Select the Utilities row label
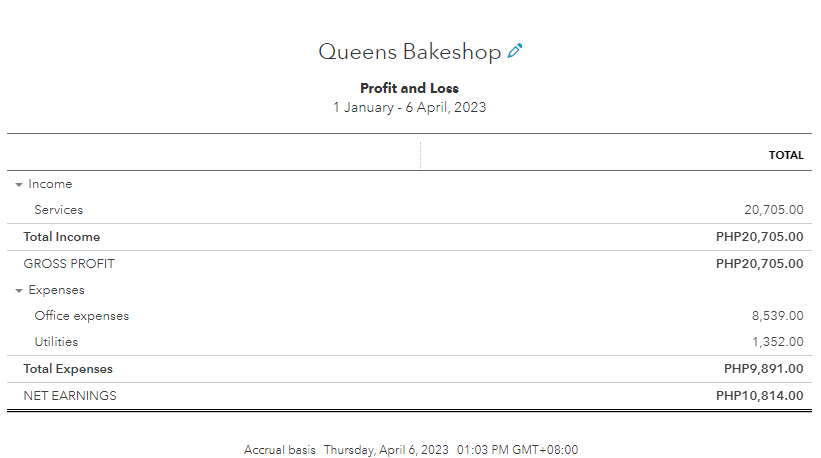821x458 pixels. 56,342
